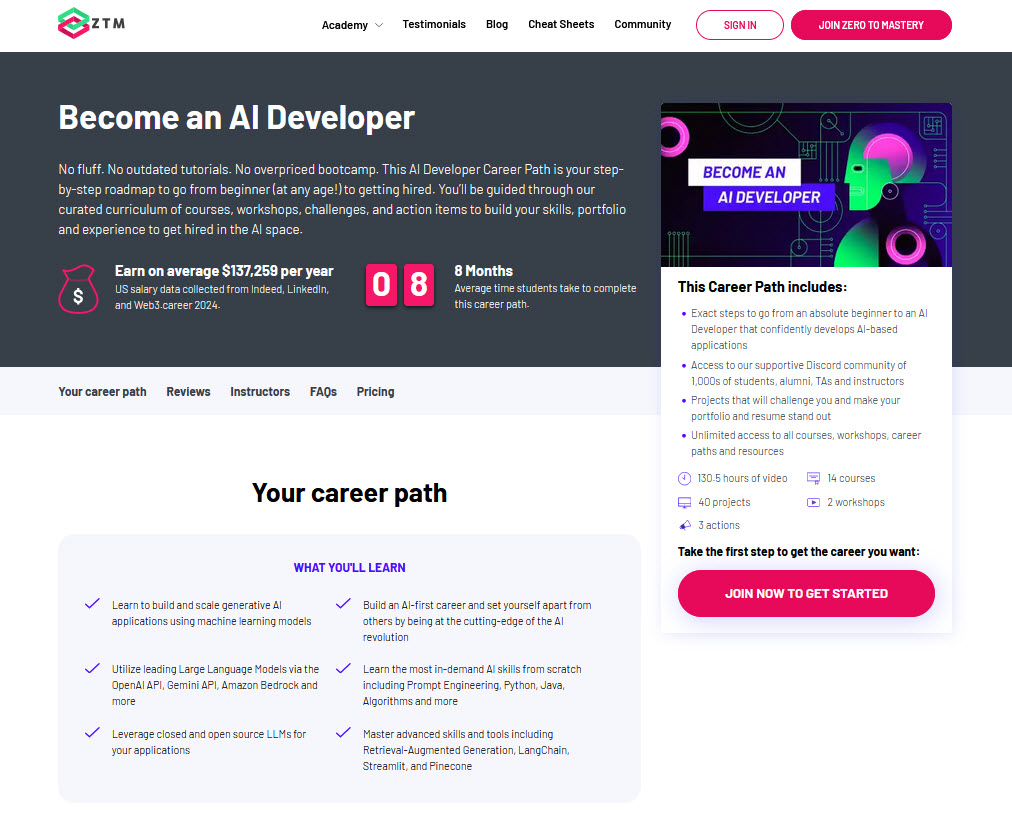The image size is (1012, 817).
Task: Click checkmark beside Master advanced skills item
Action: pyautogui.click(x=343, y=732)
